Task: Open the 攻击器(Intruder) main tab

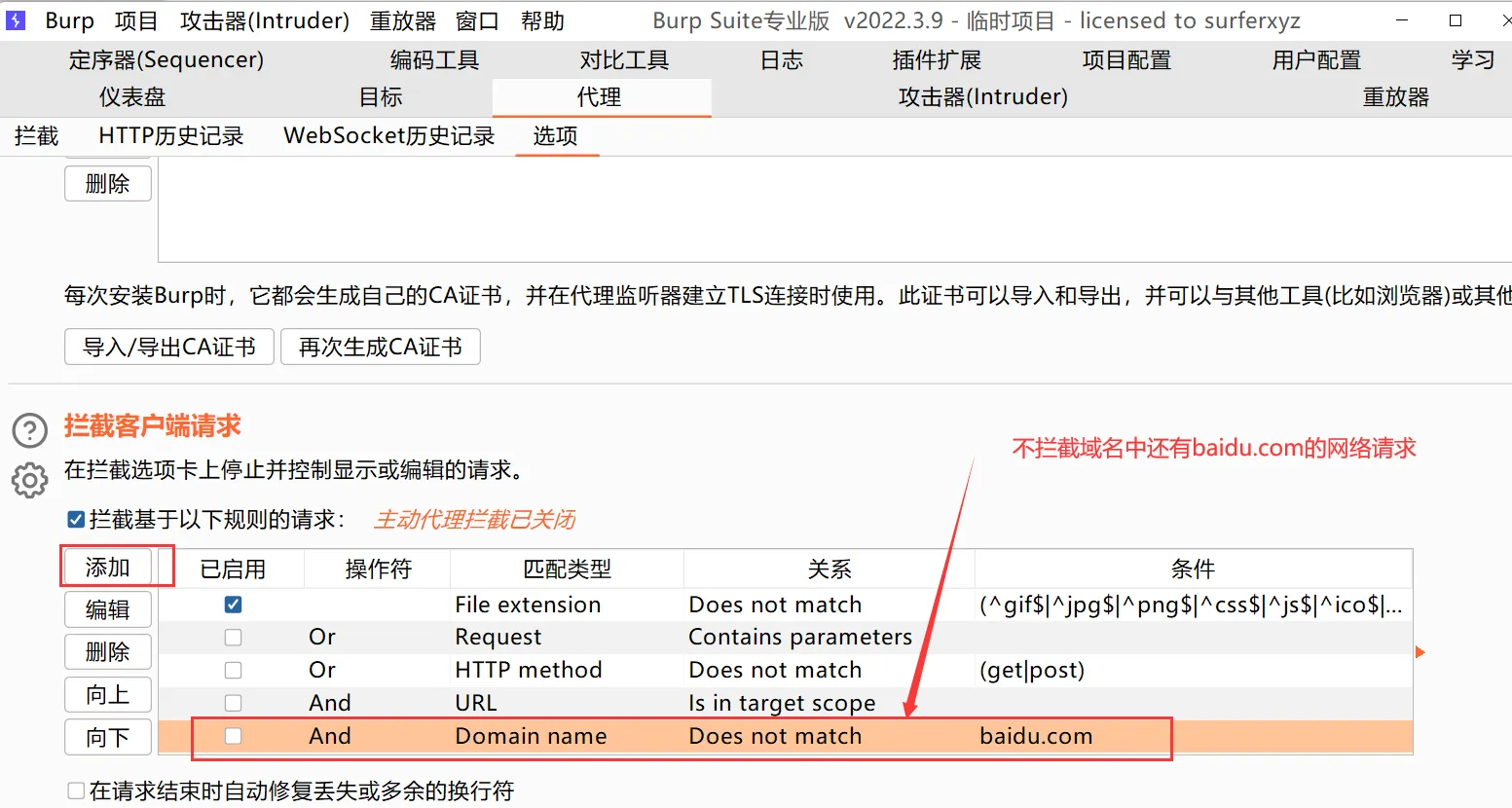Action: point(982,97)
